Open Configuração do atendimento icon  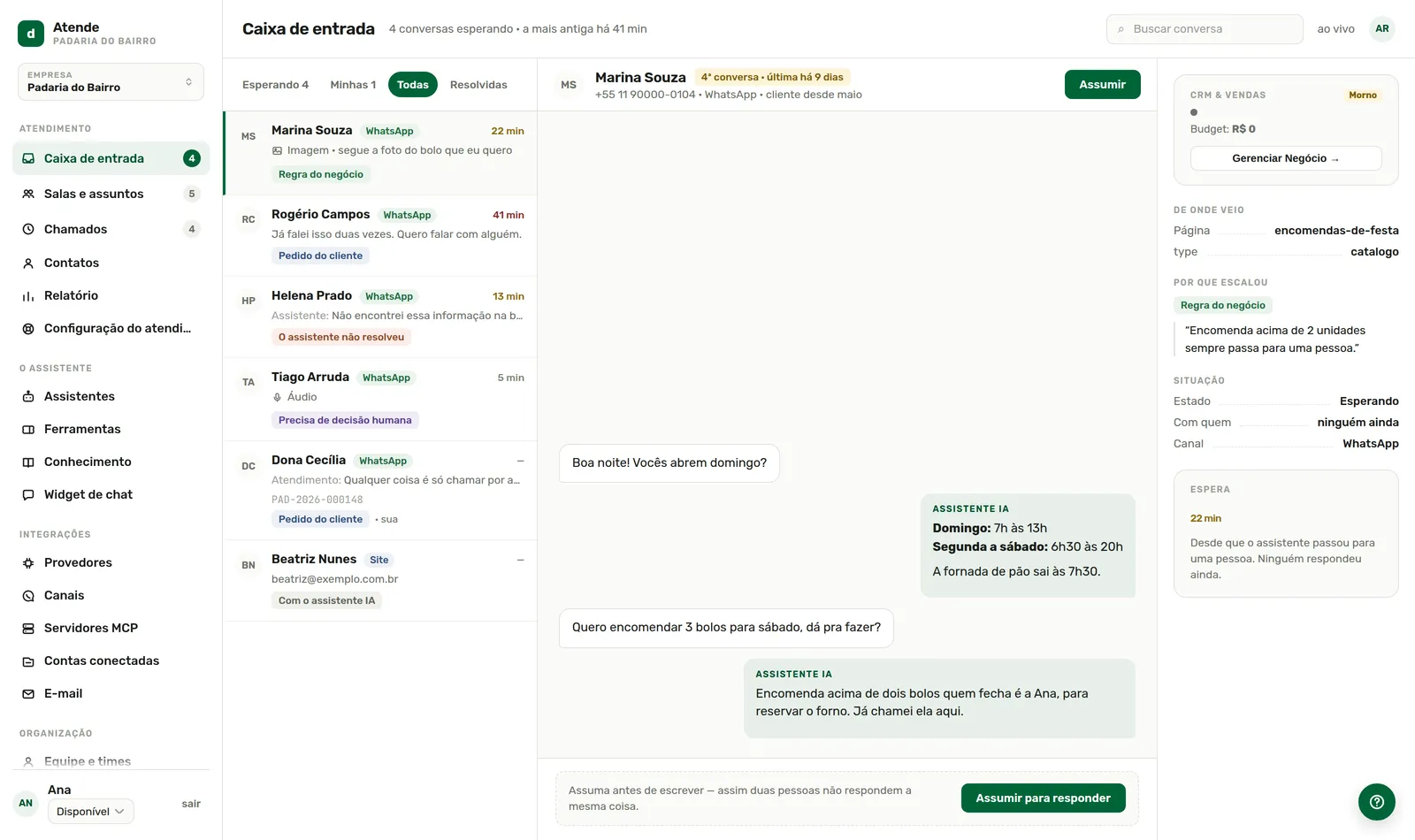tap(28, 328)
